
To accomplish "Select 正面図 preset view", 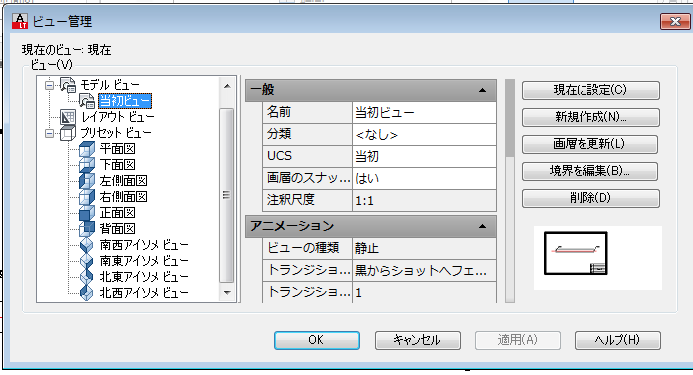I will coord(118,213).
